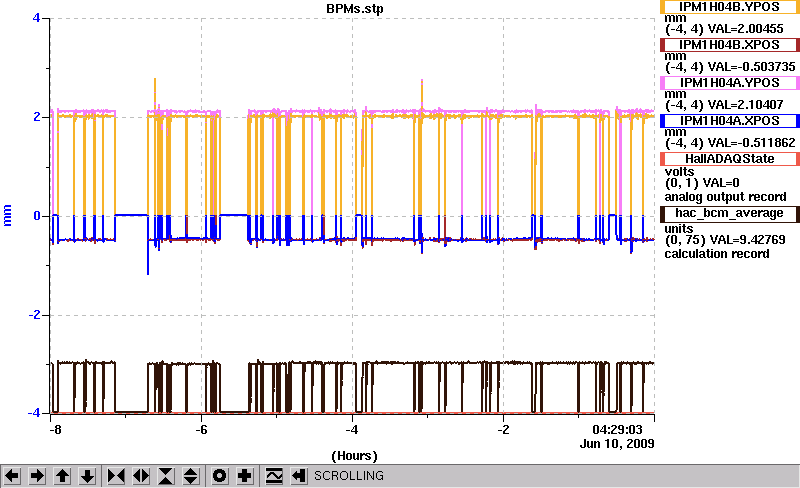Viewport: 800px width, 488px height.
Task: Shift the plot up with the up arrow
Action: [x=62, y=476]
